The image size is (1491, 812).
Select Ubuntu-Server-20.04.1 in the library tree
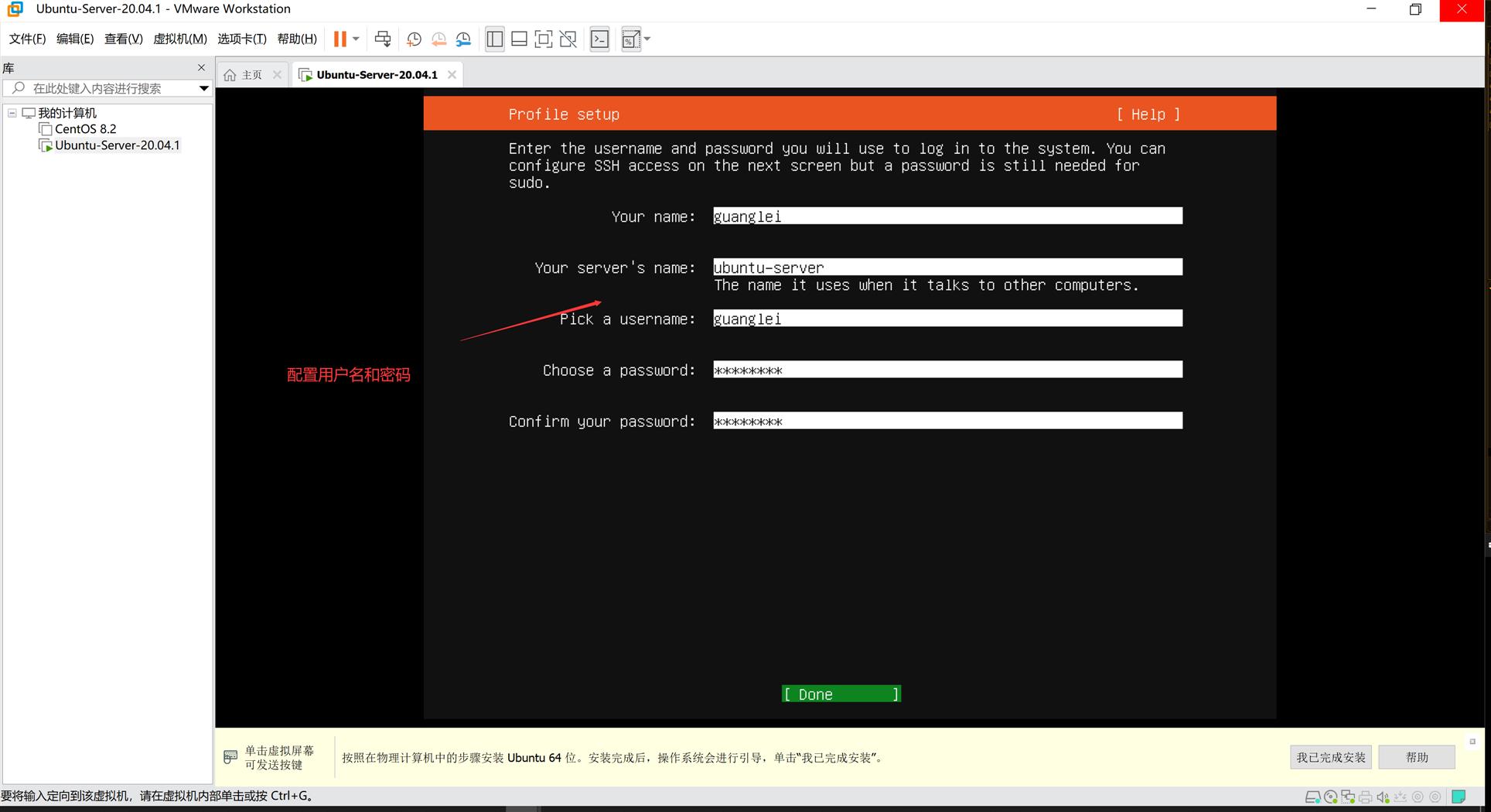point(117,145)
